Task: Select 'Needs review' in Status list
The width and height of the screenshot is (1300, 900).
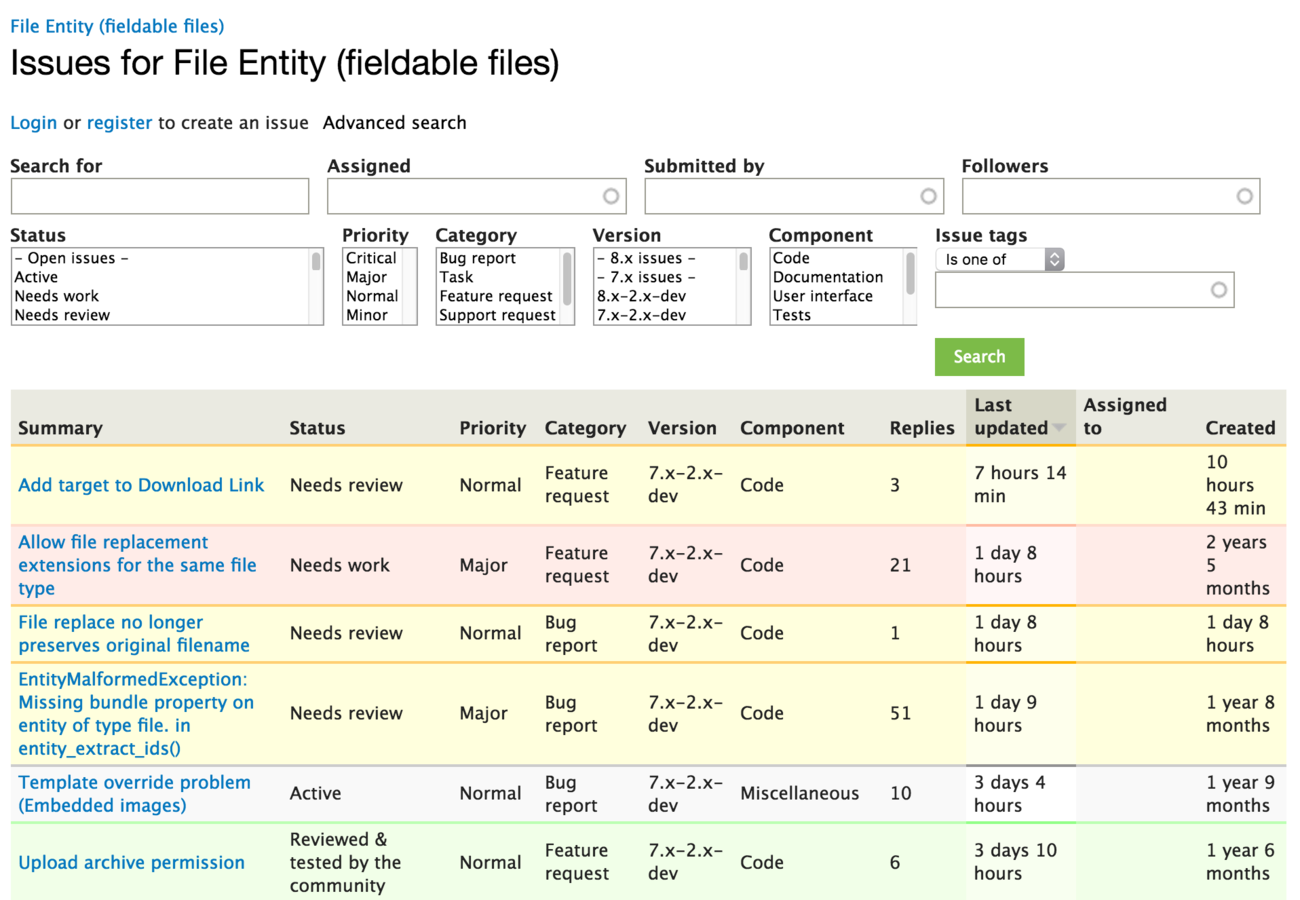Action: 62,315
